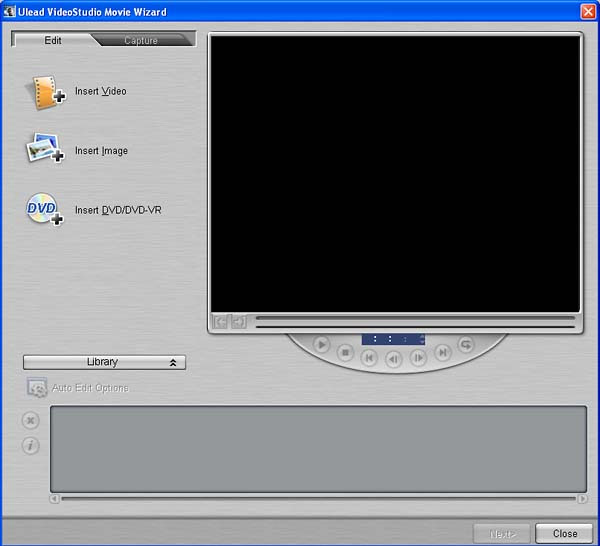Click the Insert Image photo icon
Image resolution: width=600 pixels, height=546 pixels.
[x=45, y=147]
